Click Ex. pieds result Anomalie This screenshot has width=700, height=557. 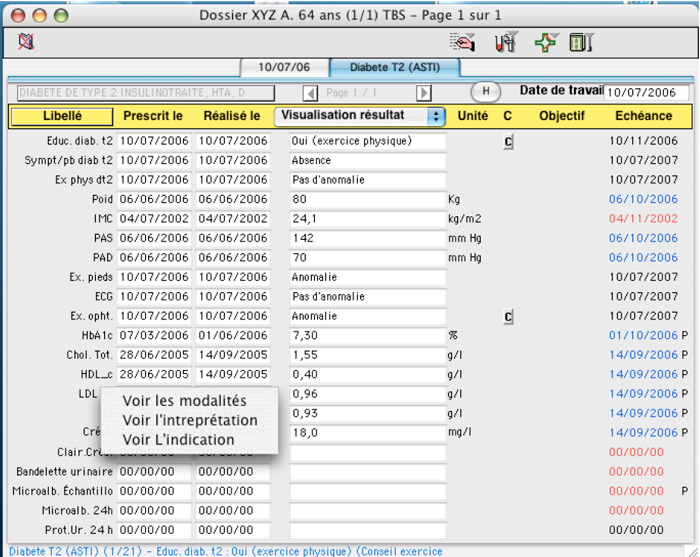point(368,277)
